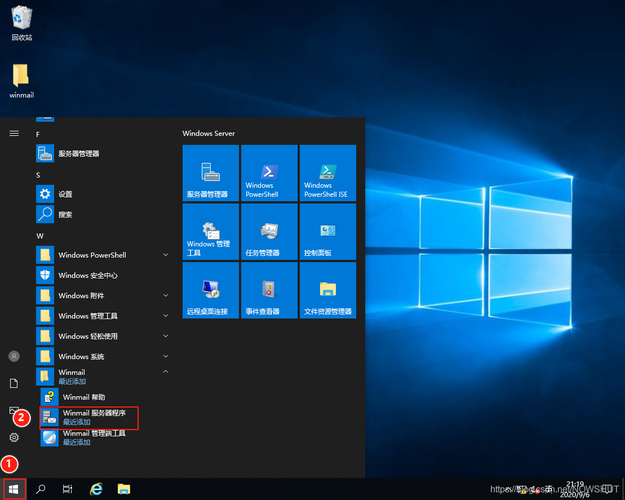Click the Start button on taskbar
Image resolution: width=625 pixels, height=500 pixels.
point(14,489)
